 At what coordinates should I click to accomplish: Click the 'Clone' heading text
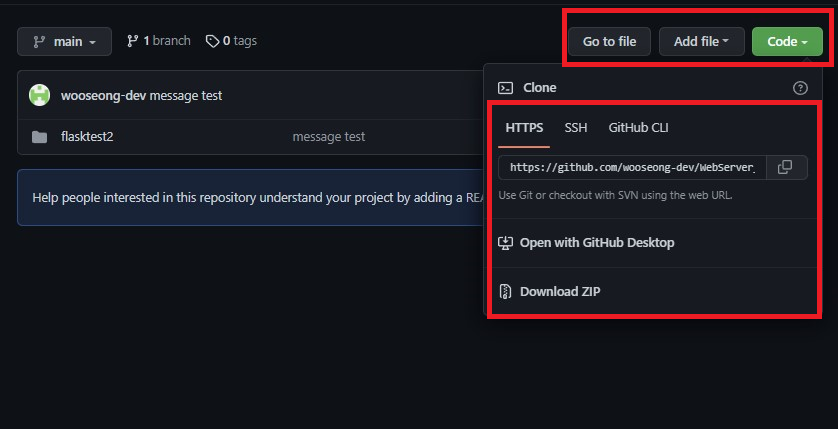point(540,88)
